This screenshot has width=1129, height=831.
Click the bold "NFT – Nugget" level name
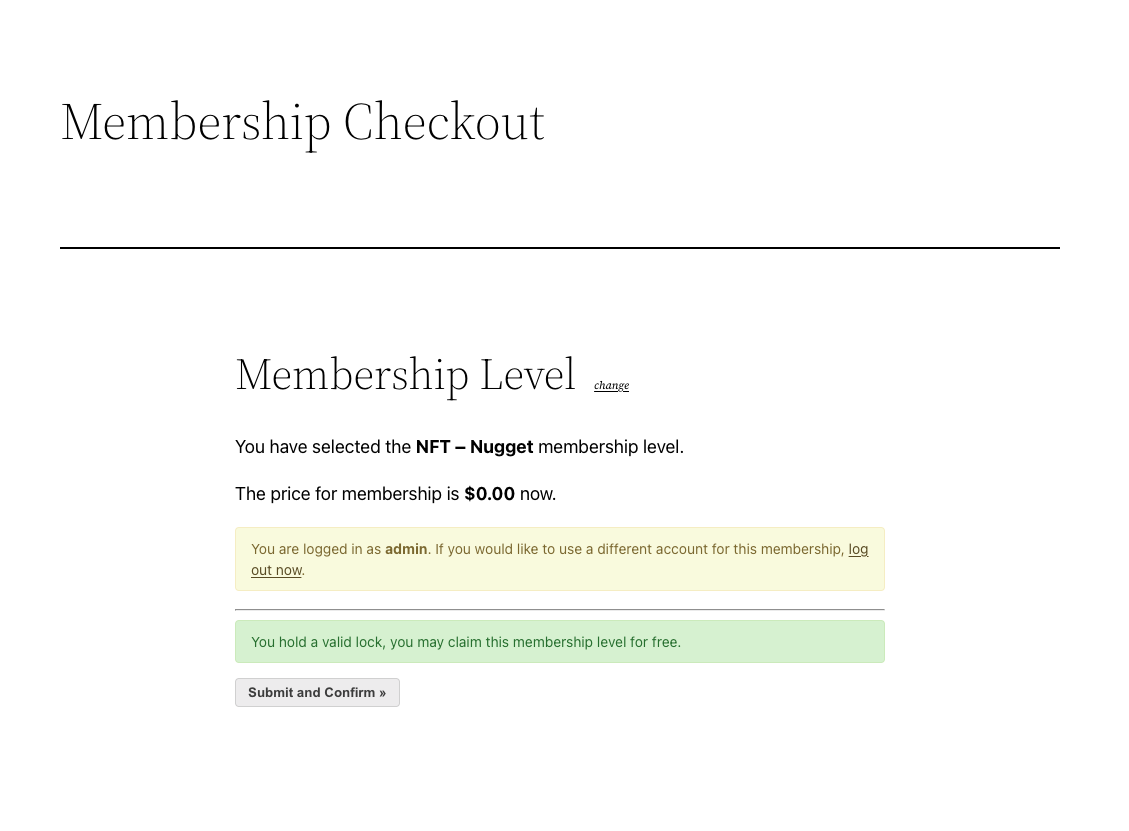pyautogui.click(x=474, y=447)
